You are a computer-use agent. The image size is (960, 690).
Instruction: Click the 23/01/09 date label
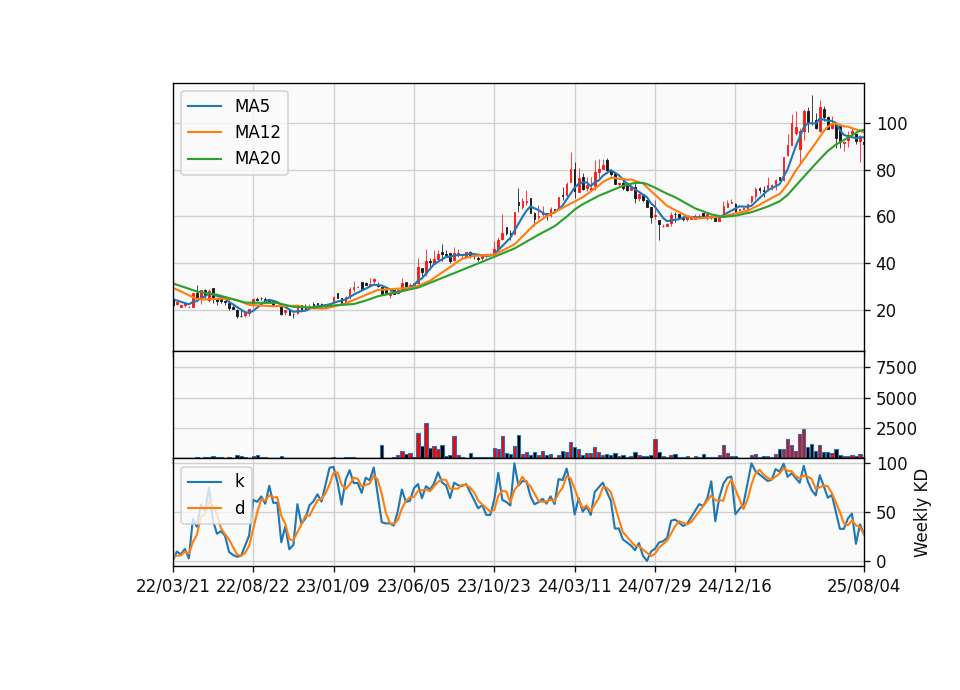pos(333,586)
